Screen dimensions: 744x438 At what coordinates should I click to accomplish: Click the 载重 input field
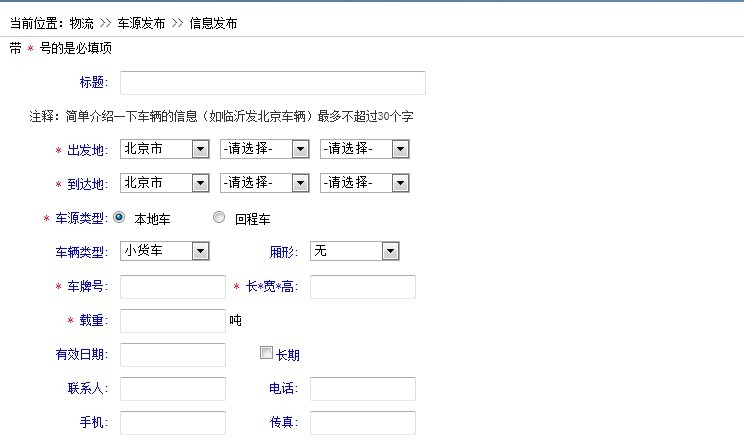coord(173,321)
